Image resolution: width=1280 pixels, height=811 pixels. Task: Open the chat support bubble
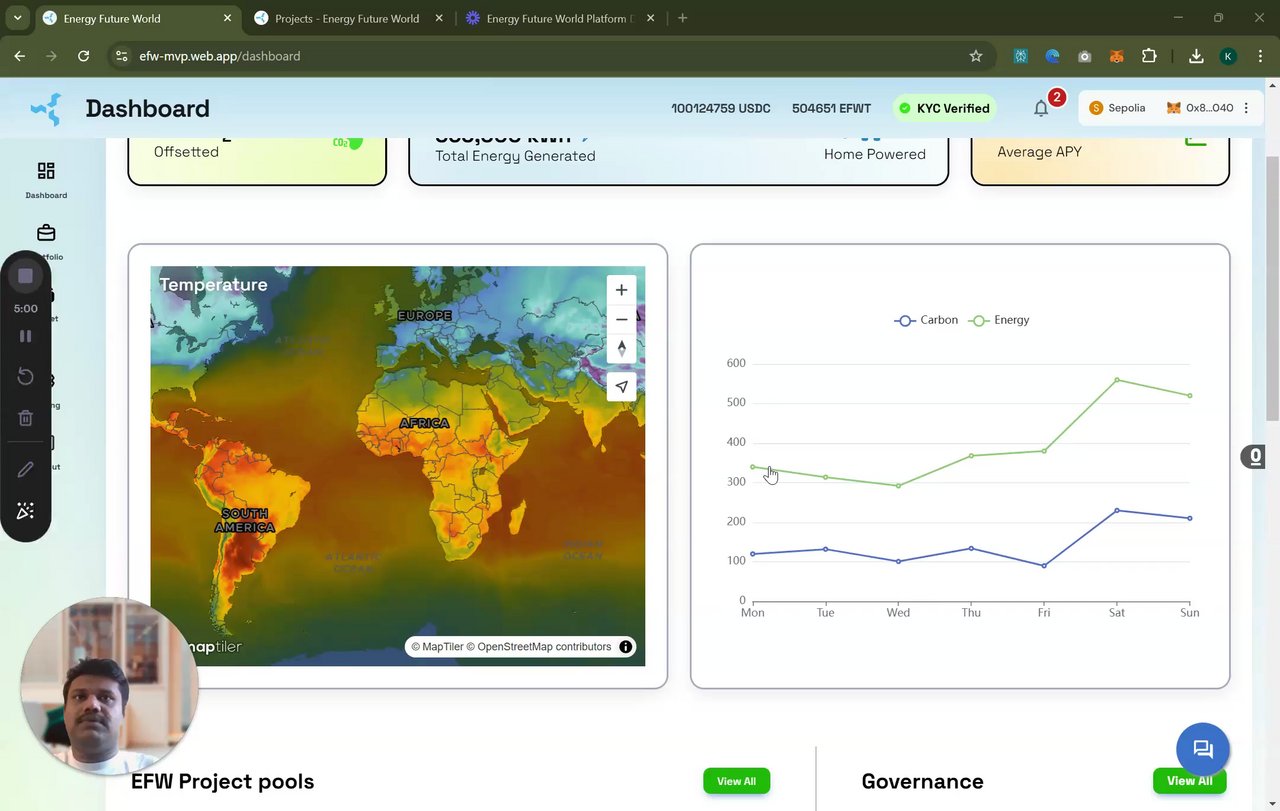pos(1203,749)
